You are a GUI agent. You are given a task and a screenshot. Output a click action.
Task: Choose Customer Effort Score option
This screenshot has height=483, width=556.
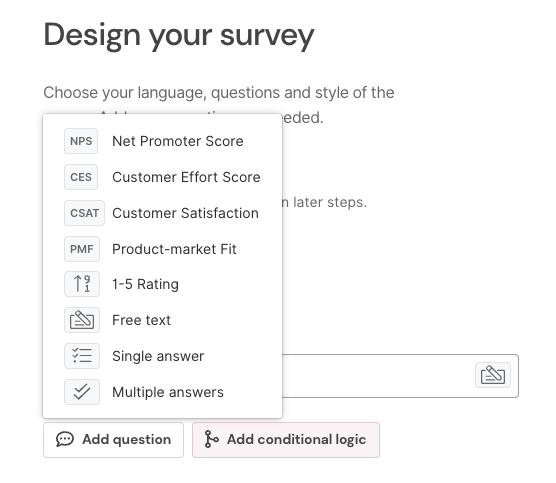coord(162,177)
